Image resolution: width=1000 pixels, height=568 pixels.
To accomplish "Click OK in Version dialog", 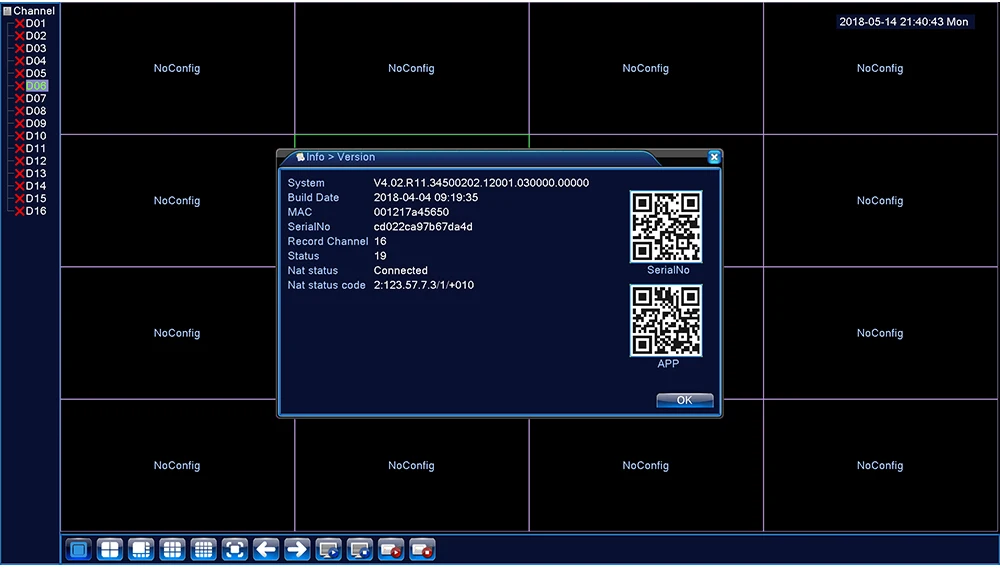I will point(684,400).
